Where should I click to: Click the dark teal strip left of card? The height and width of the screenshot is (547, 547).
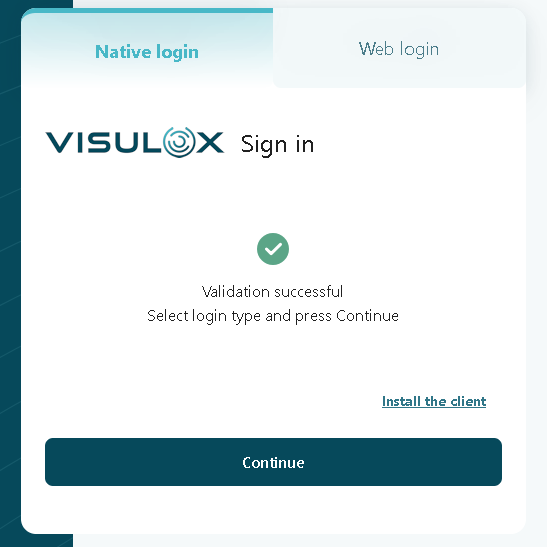pos(10,274)
